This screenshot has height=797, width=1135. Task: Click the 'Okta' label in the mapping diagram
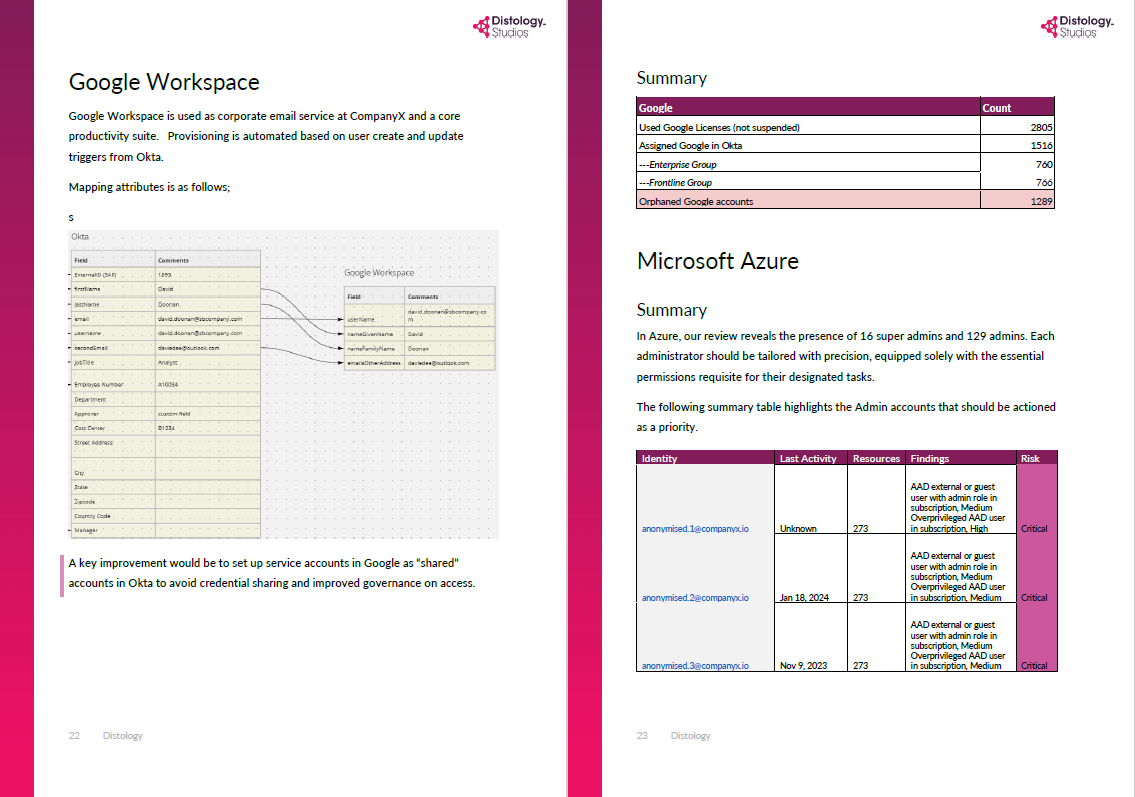(x=80, y=237)
